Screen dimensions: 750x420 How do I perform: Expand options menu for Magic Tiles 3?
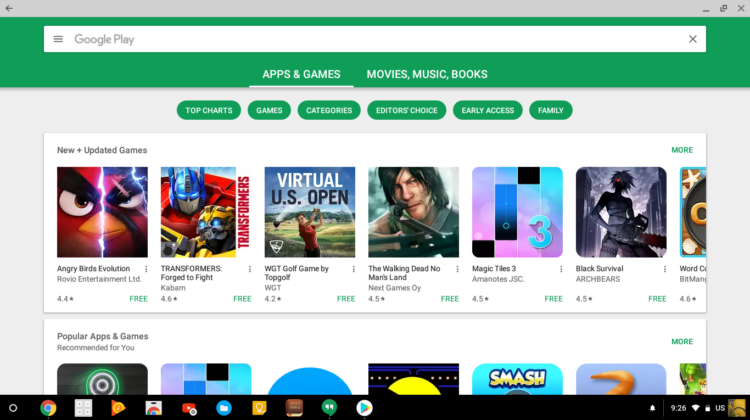pyautogui.click(x=562, y=269)
